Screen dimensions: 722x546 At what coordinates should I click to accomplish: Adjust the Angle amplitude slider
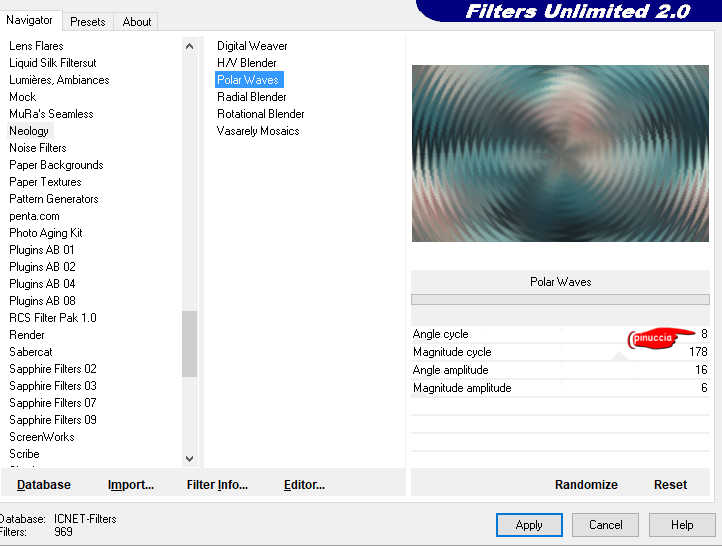560,370
